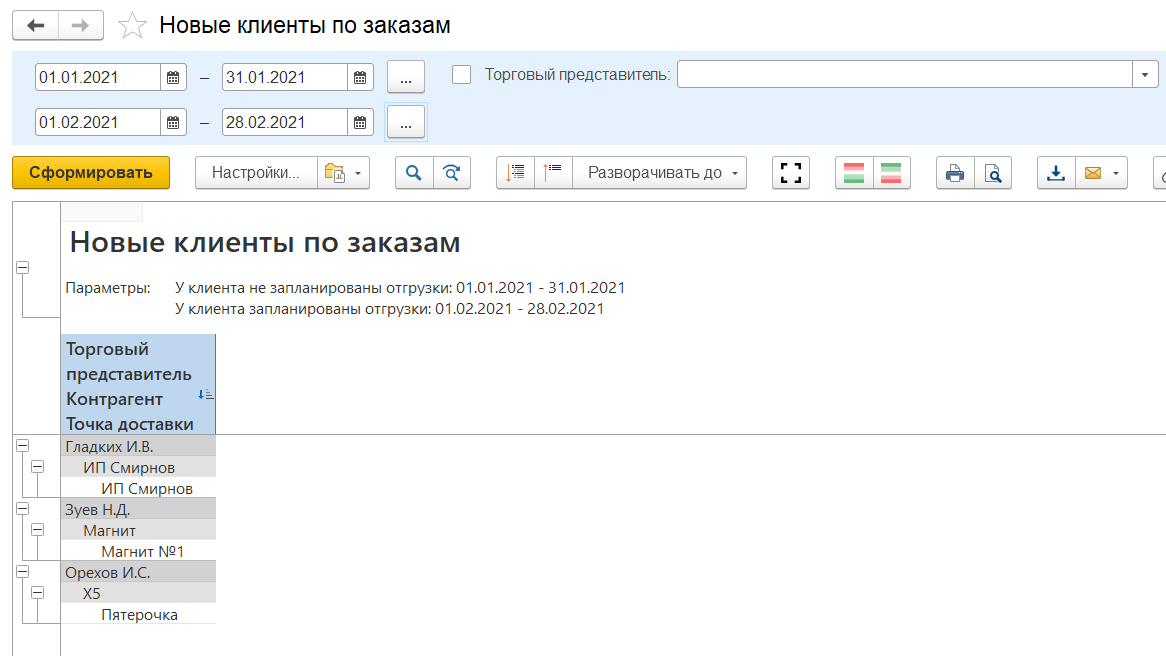Click the red-over-green color highlighting icon

click(x=854, y=173)
